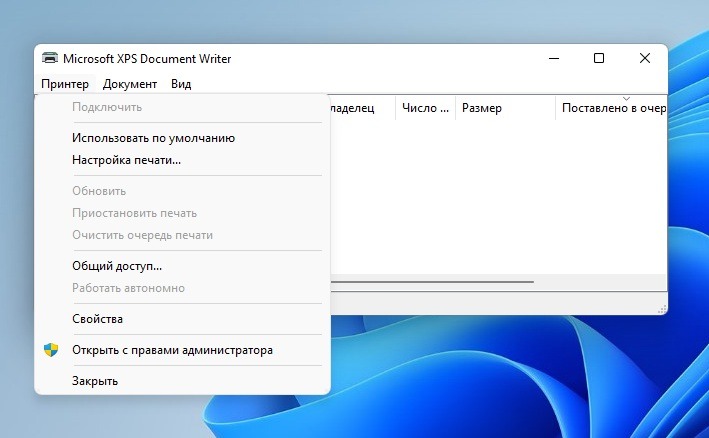This screenshot has height=438, width=709.
Task: Open the Документ menu
Action: point(130,84)
